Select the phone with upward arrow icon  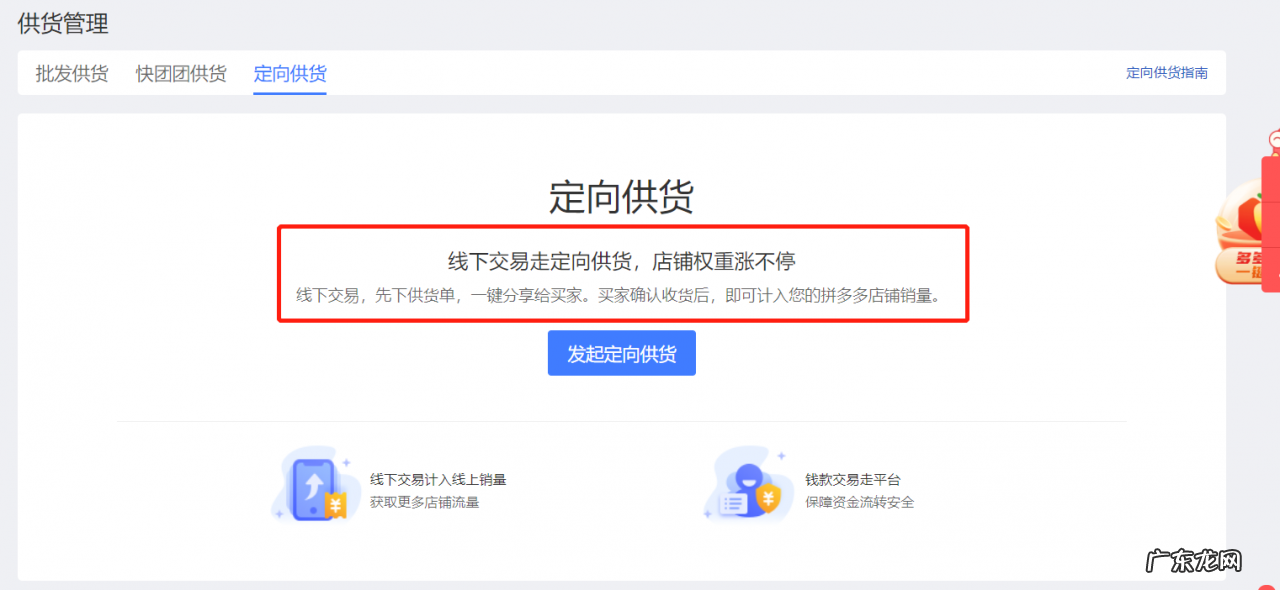313,488
